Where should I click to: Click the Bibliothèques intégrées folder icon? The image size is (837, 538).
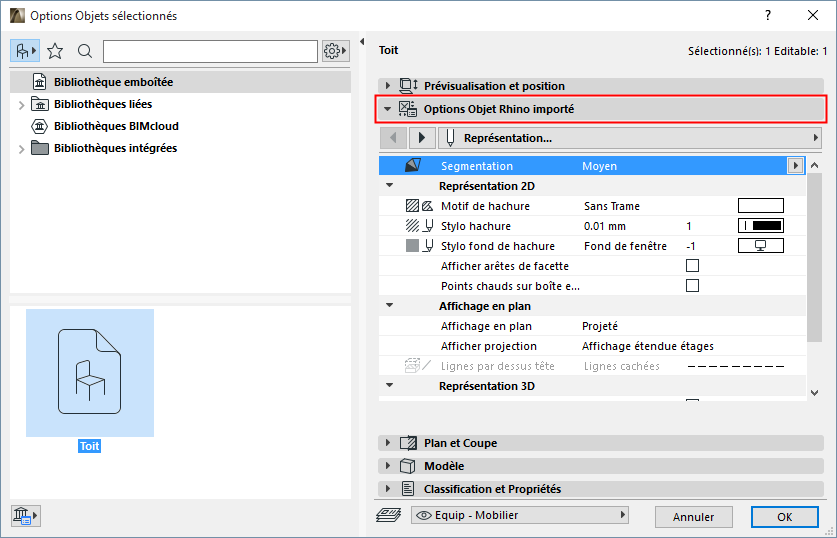(x=40, y=148)
